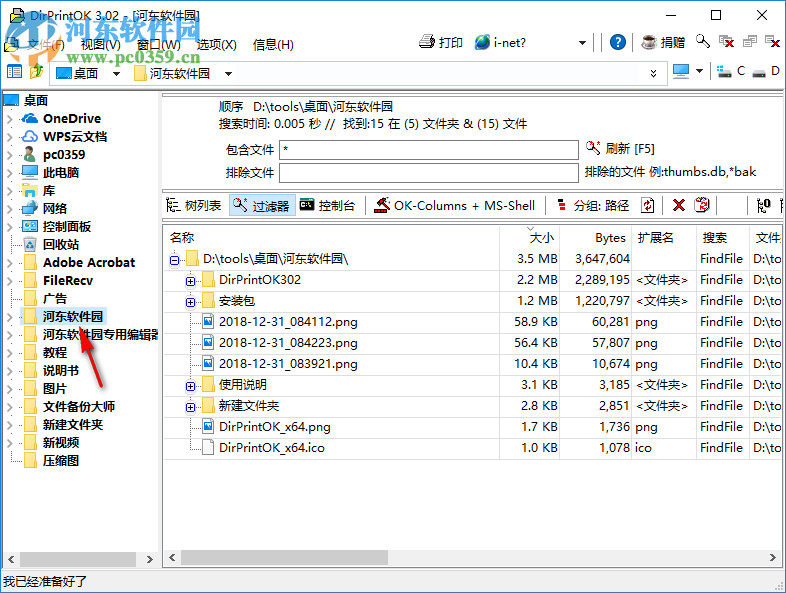The width and height of the screenshot is (786, 593).
Task: Switch to Tree list (树列表) view
Action: 194,206
